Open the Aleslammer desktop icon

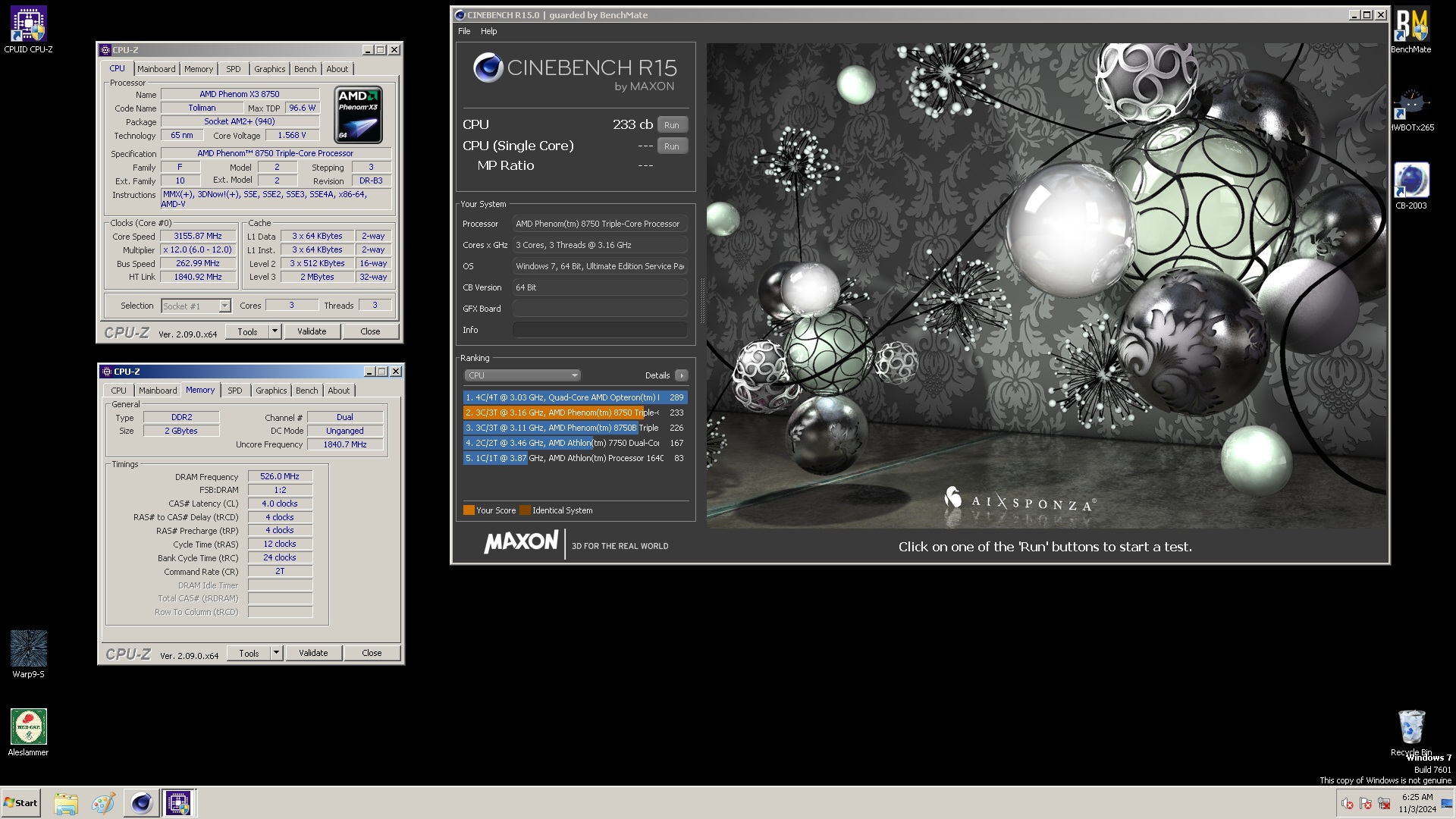pyautogui.click(x=28, y=732)
